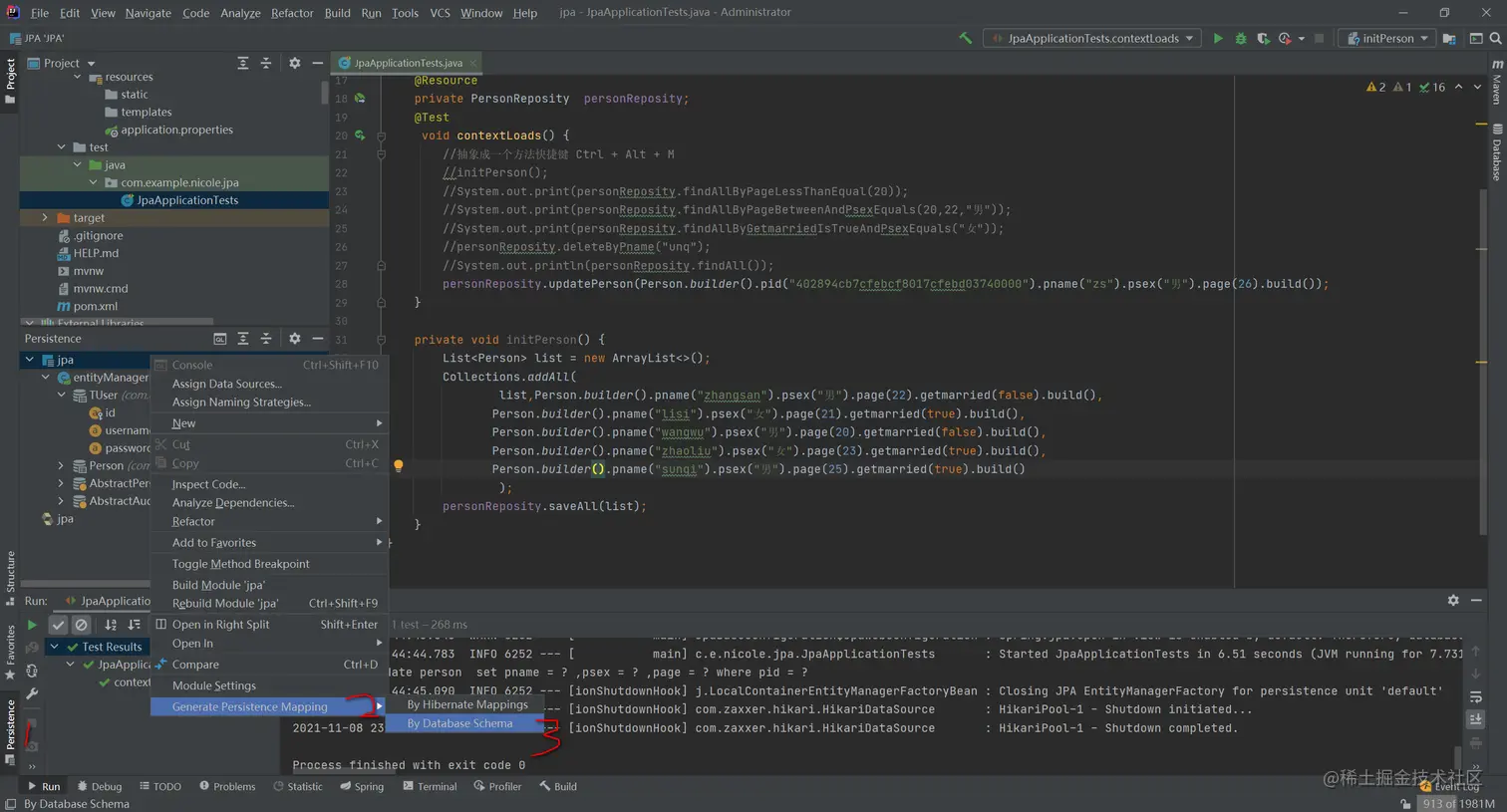Expand the target folder

click(x=45, y=217)
